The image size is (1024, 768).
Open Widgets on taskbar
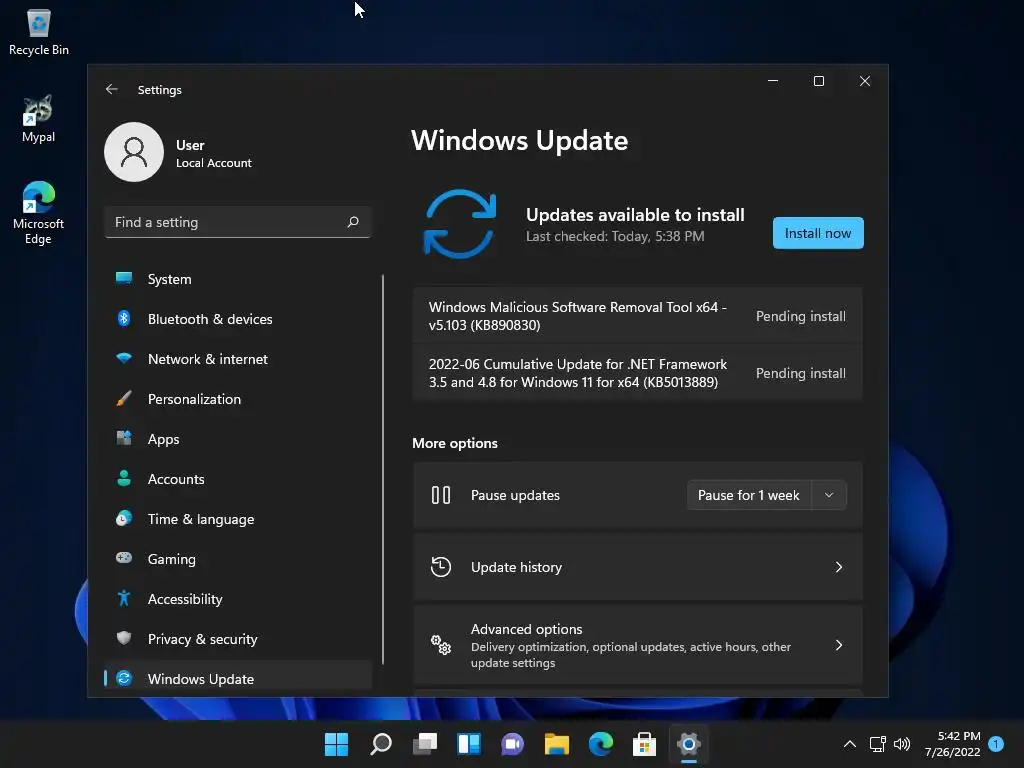coord(469,744)
